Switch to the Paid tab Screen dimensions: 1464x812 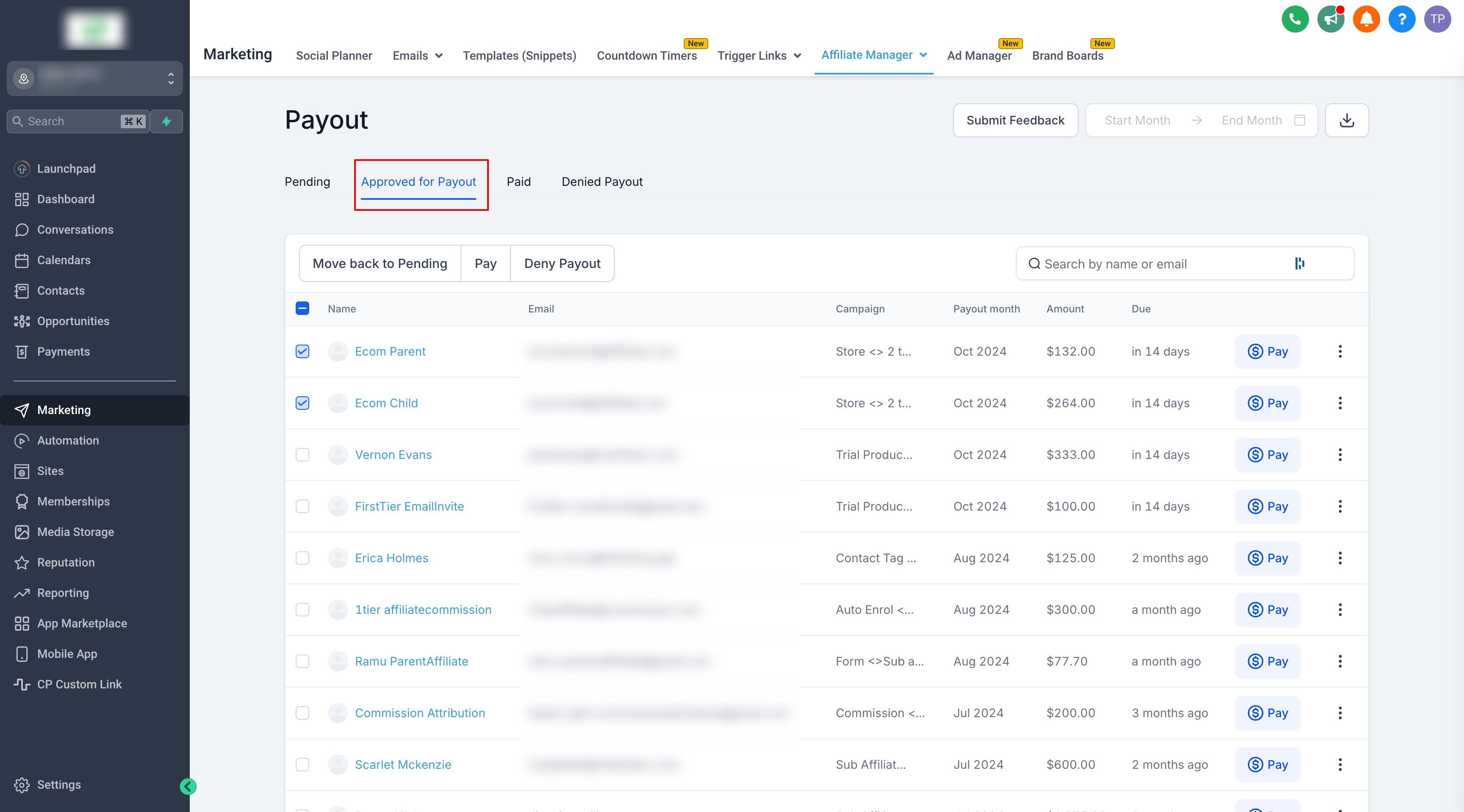click(x=518, y=182)
